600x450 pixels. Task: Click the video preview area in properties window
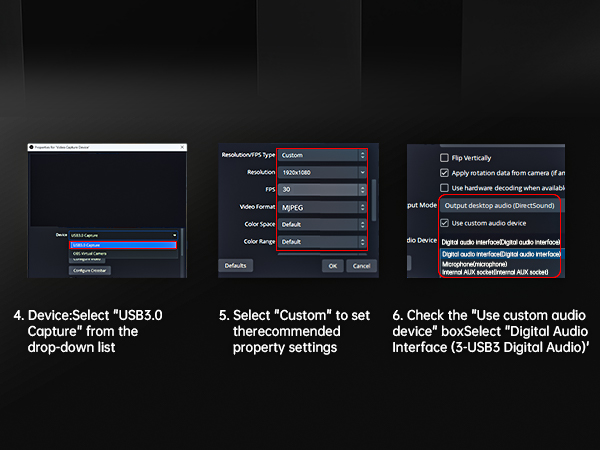pyautogui.click(x=106, y=189)
